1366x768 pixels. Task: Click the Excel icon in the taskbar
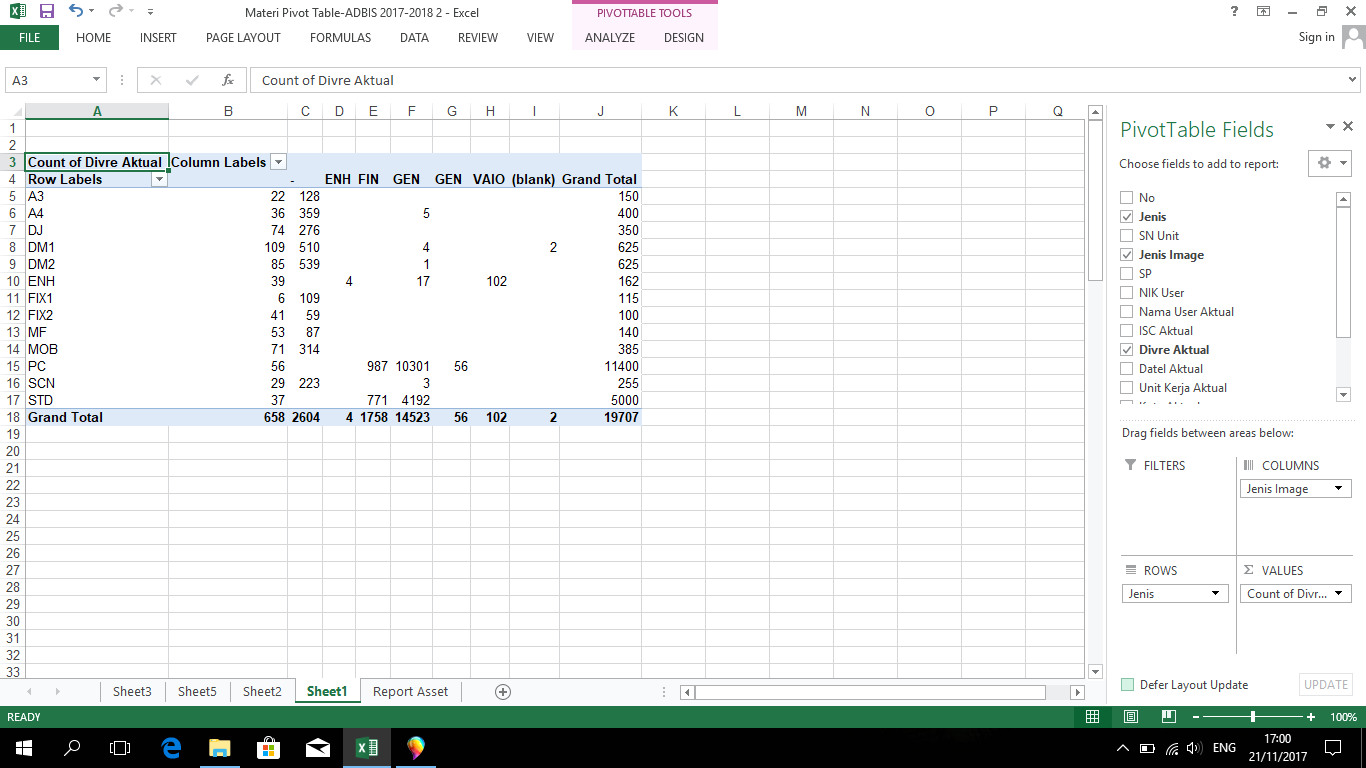click(x=368, y=748)
